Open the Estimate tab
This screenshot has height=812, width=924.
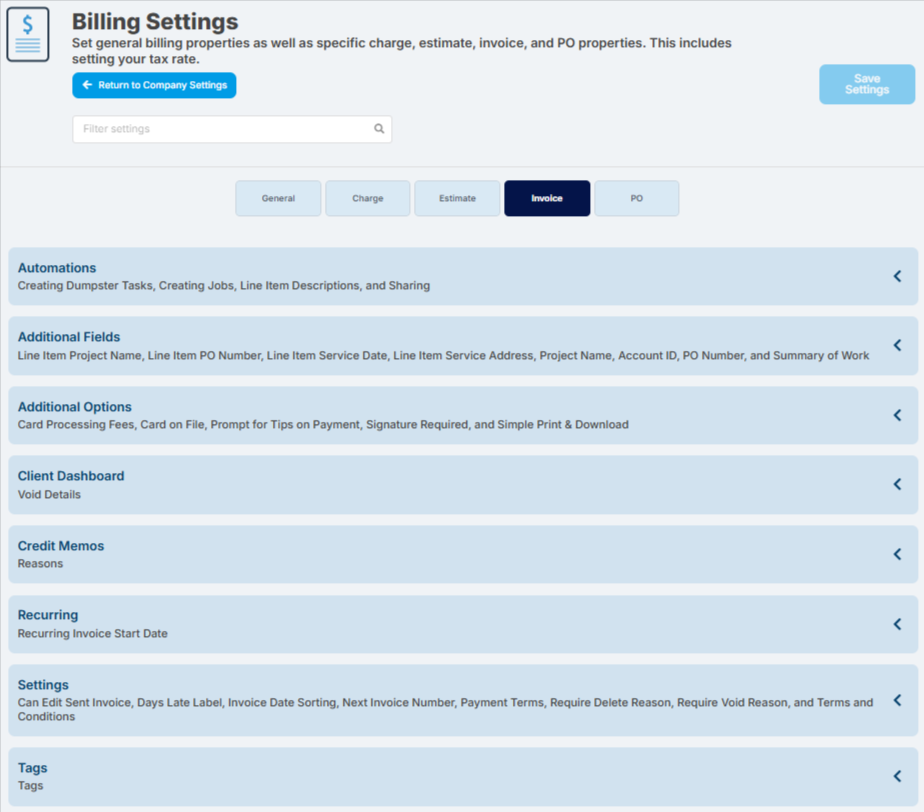(457, 198)
